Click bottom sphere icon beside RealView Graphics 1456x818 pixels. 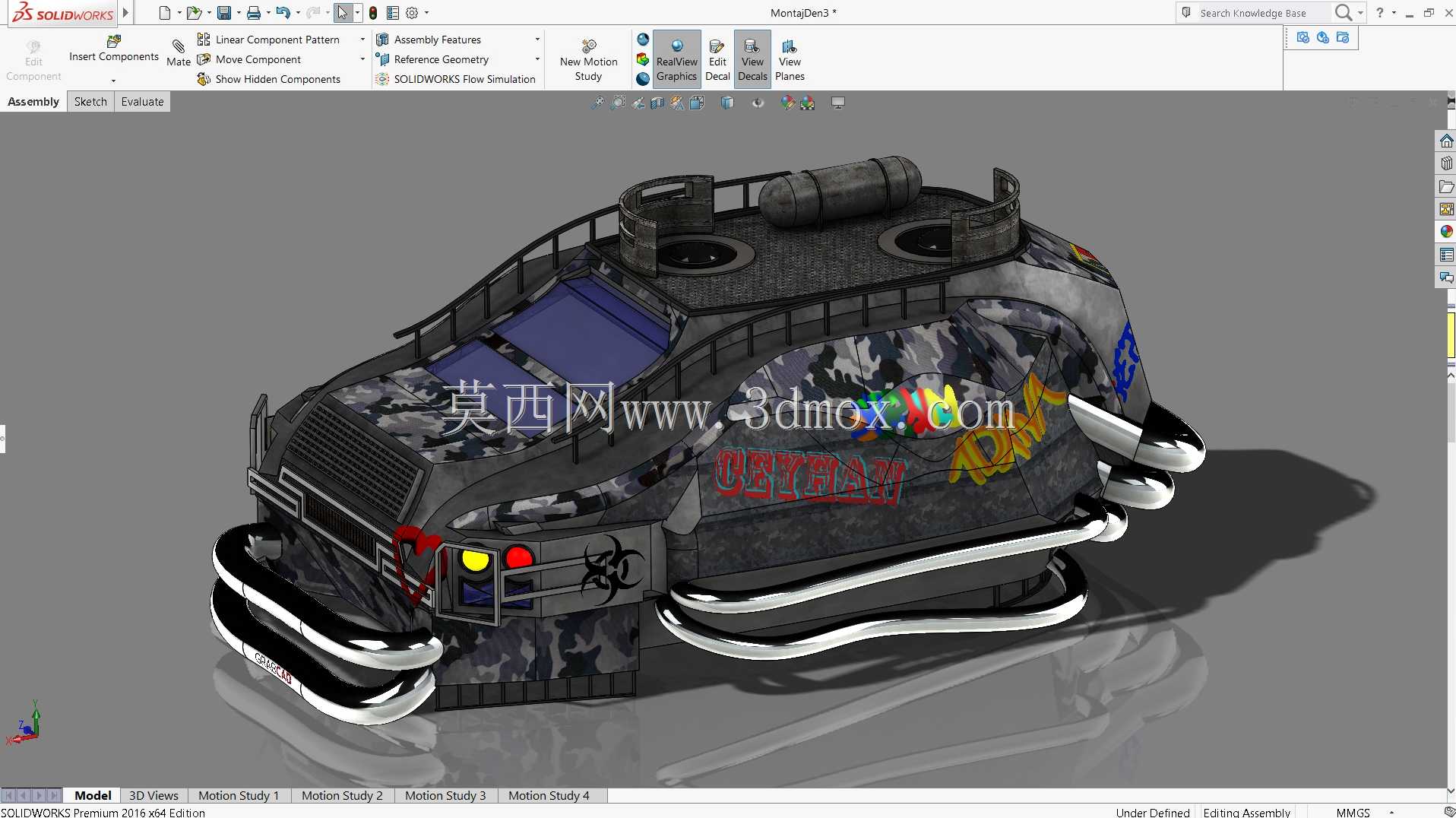pyautogui.click(x=643, y=78)
